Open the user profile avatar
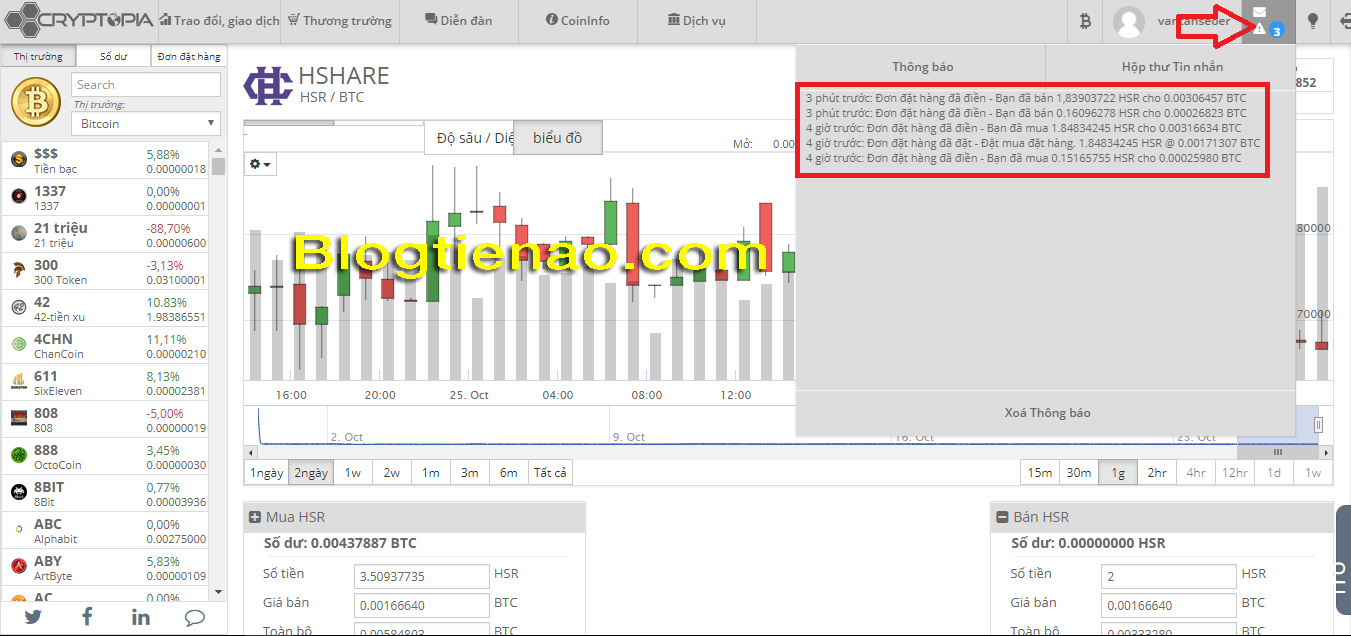Image resolution: width=1351 pixels, height=636 pixels. tap(1129, 21)
